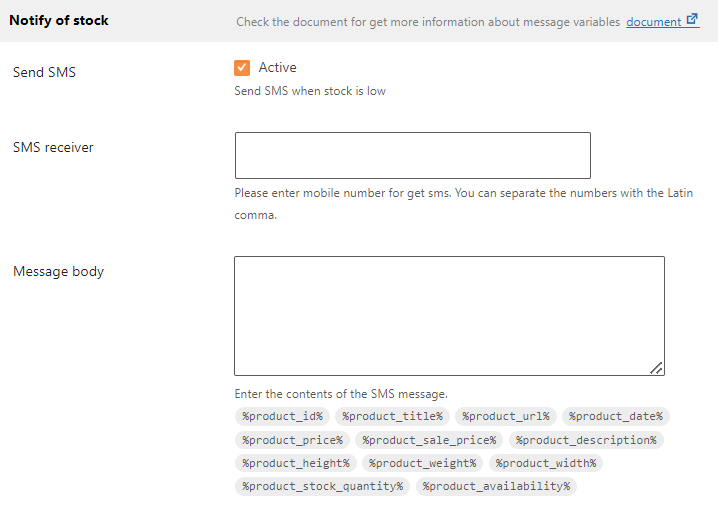Uncheck the Active Send SMS checkbox
The image size is (718, 507).
[242, 68]
